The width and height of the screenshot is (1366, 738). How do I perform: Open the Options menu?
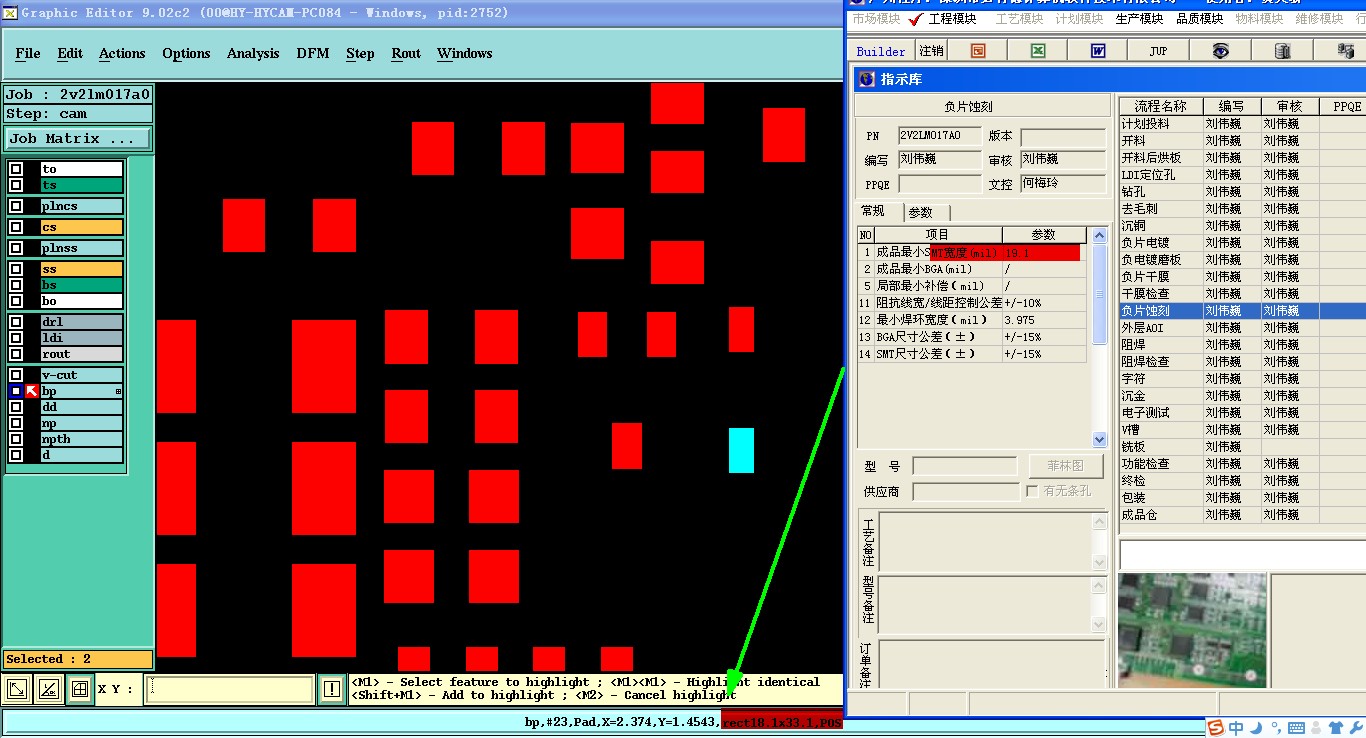pos(186,53)
